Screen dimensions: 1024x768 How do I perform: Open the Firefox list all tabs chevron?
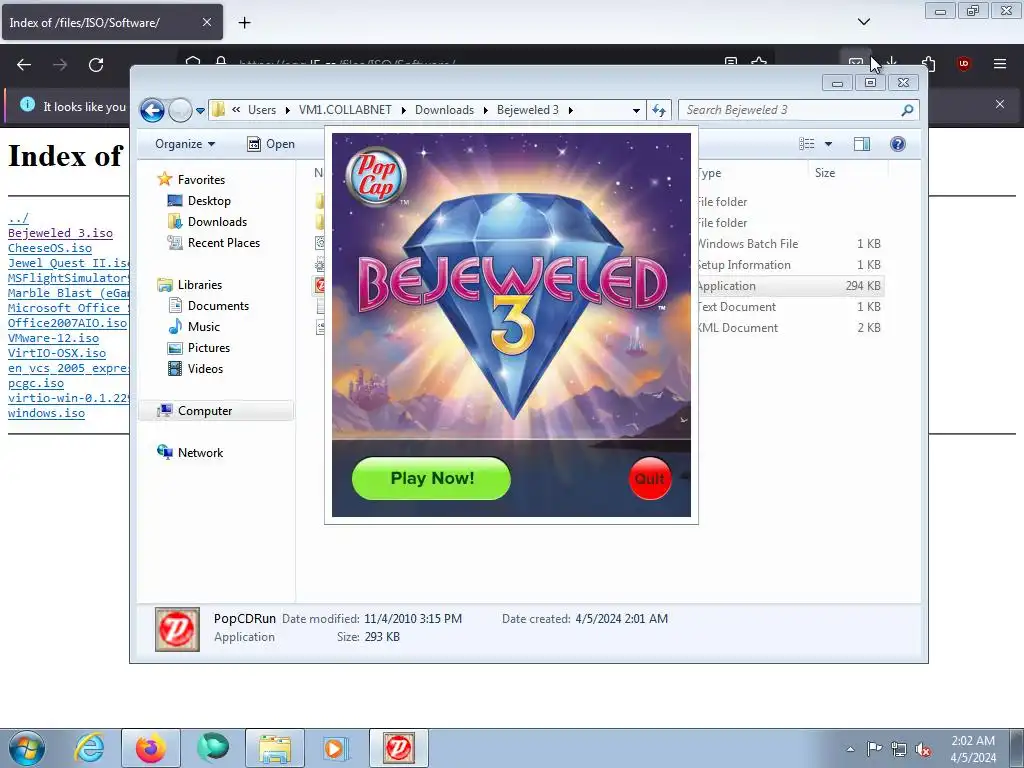tap(863, 22)
